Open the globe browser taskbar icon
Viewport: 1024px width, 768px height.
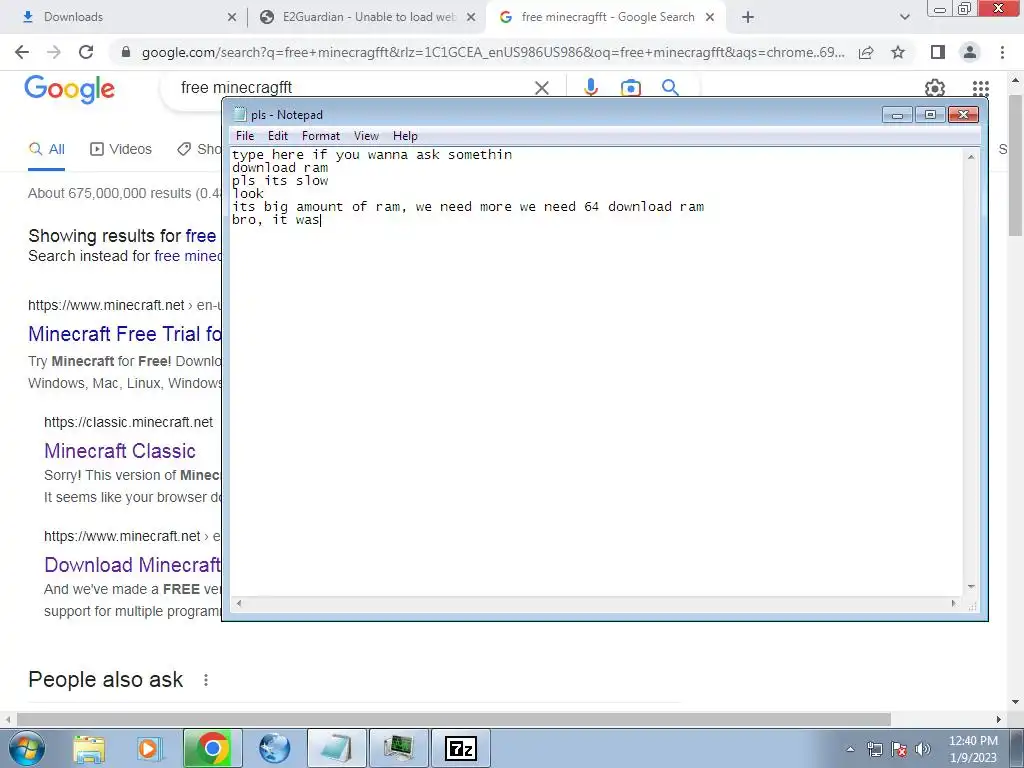coord(274,748)
